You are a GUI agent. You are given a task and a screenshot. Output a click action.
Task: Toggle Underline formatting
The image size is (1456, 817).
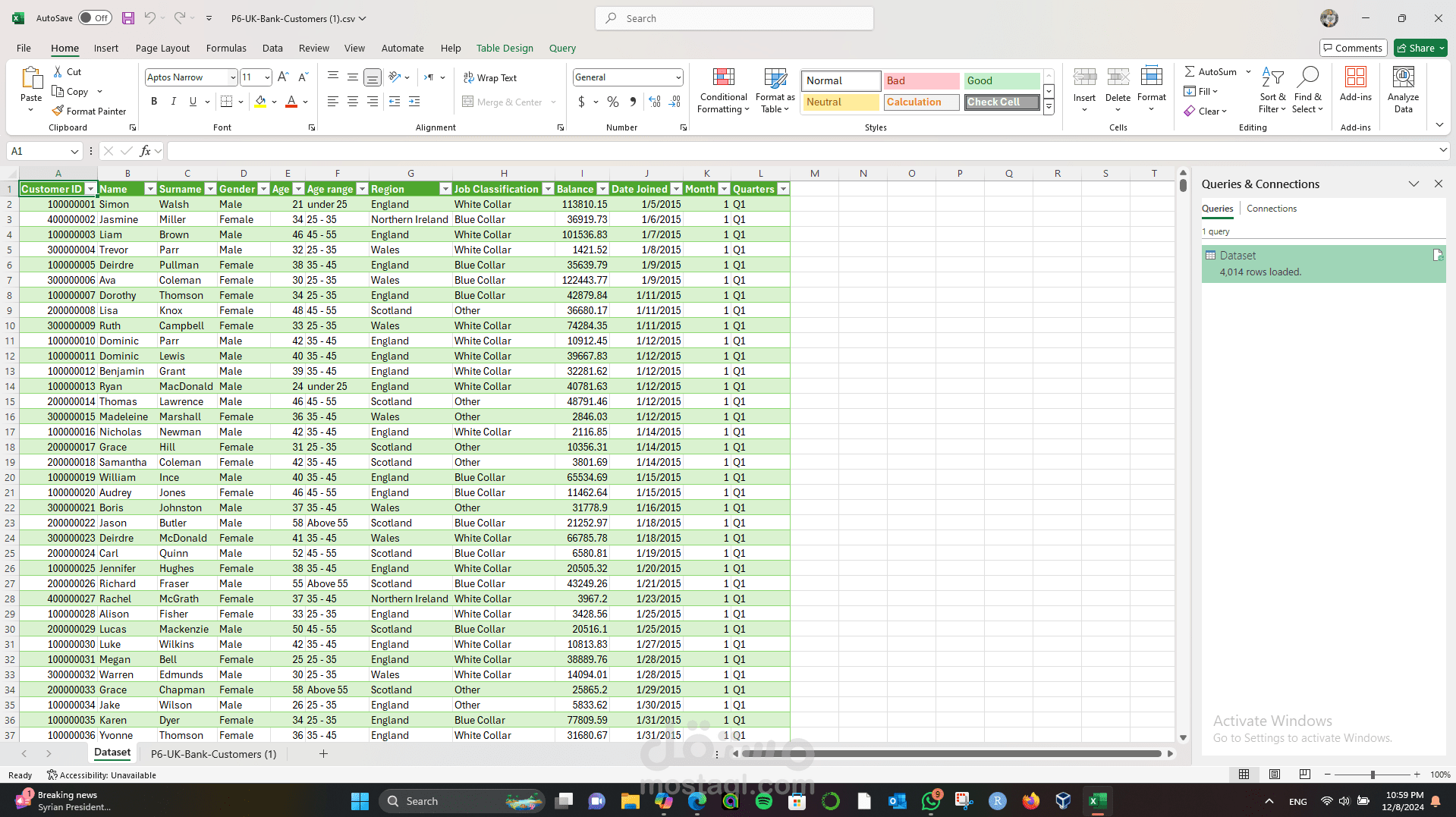click(193, 101)
